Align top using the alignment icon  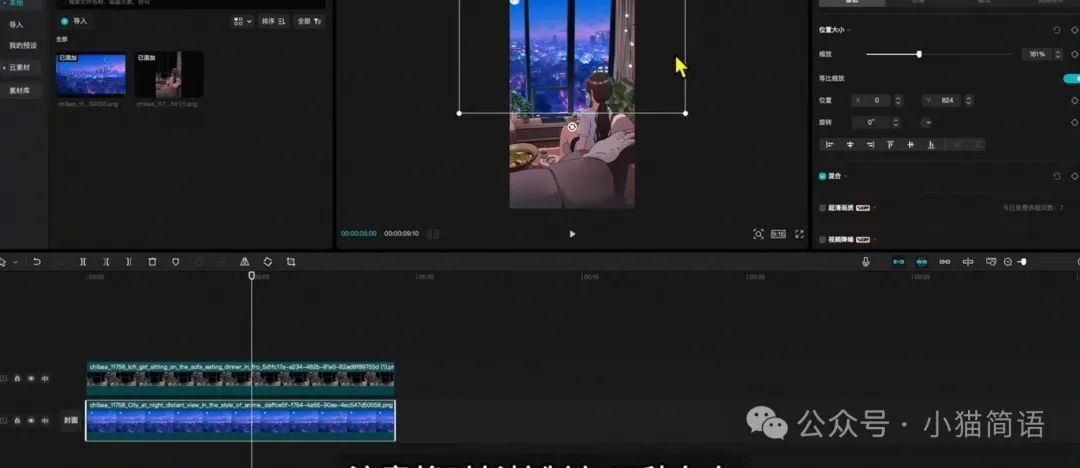point(891,145)
